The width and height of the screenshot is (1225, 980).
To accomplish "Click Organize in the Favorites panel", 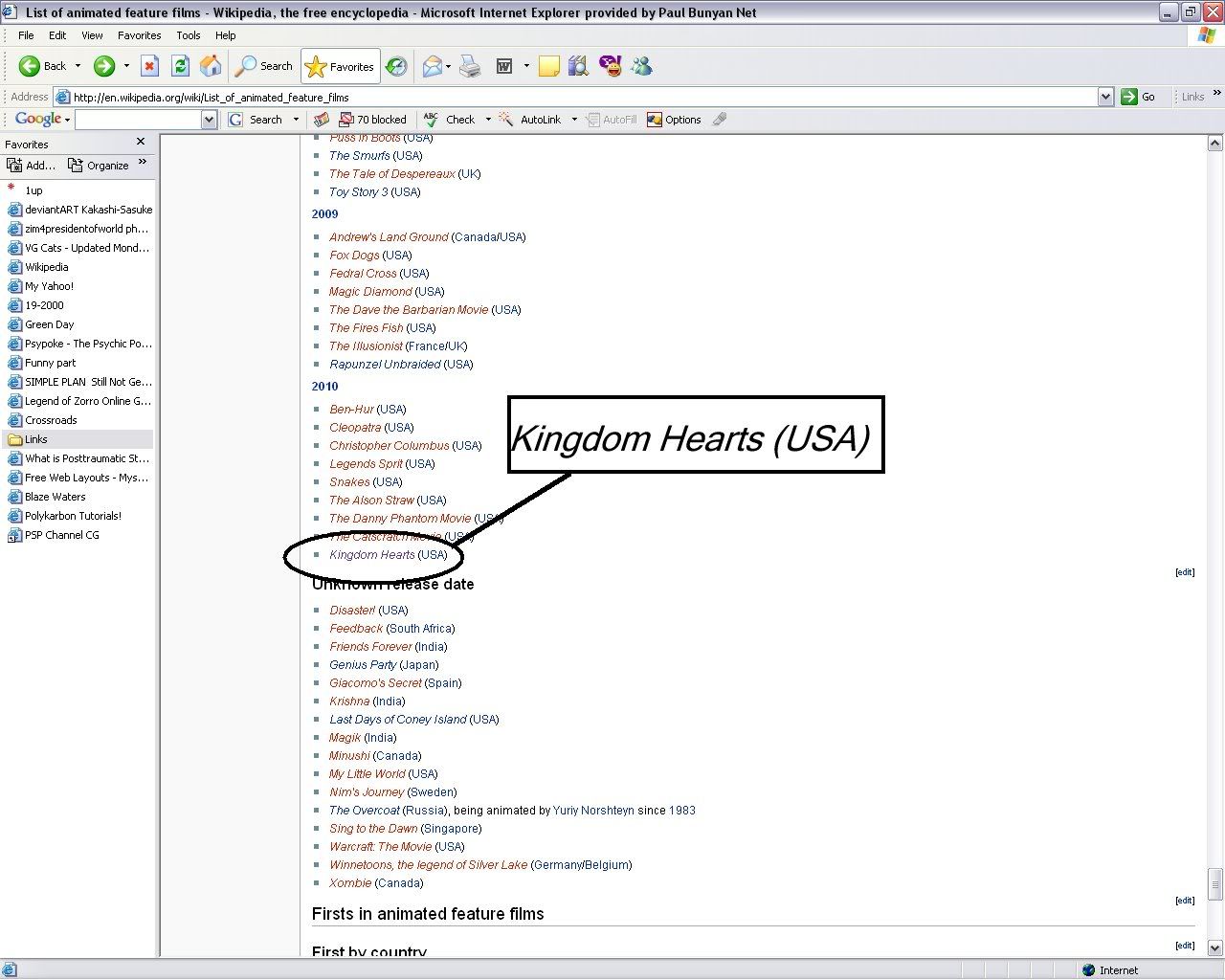I will (98, 165).
